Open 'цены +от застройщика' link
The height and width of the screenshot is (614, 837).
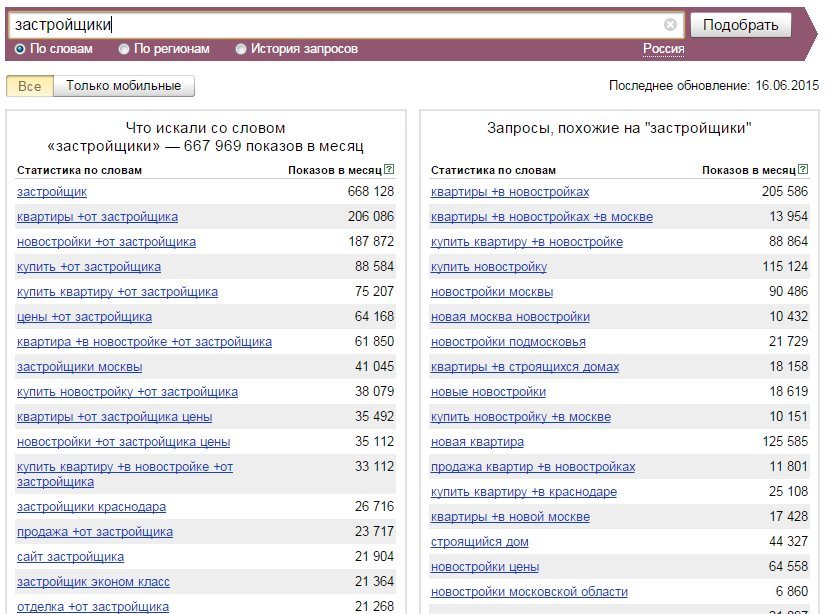[84, 317]
